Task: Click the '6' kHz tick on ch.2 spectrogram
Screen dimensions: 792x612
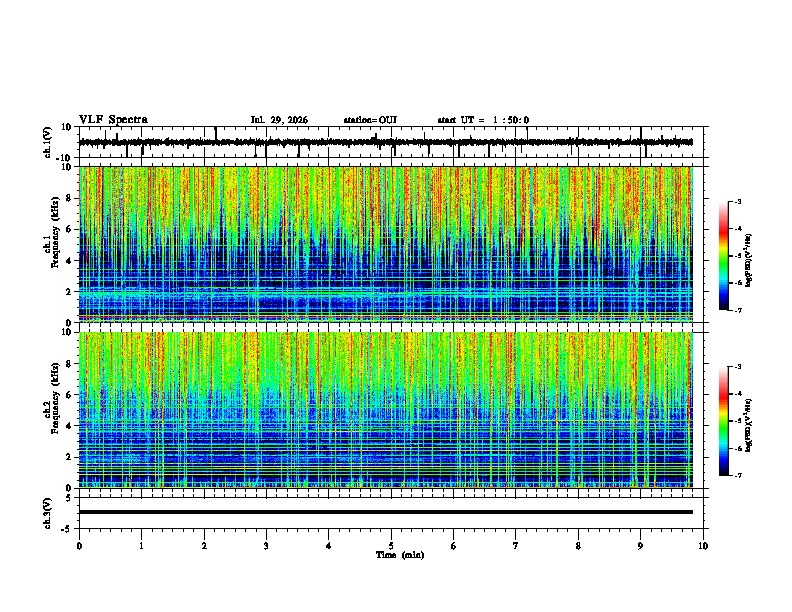Action: (x=70, y=394)
